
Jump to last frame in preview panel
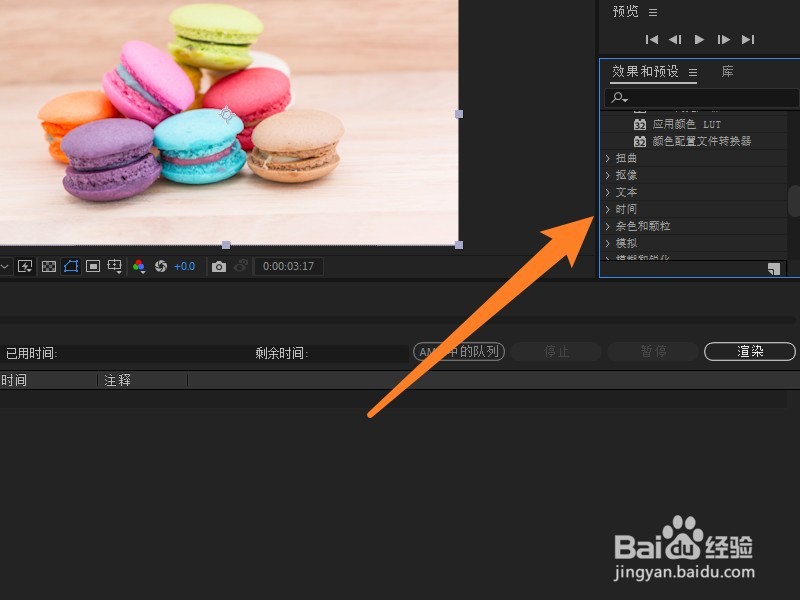point(748,39)
